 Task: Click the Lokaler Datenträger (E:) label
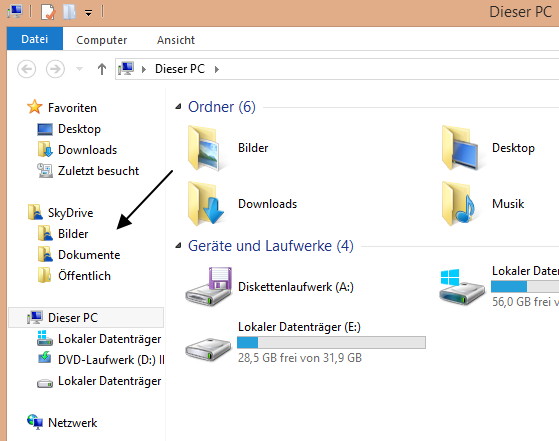(x=299, y=327)
